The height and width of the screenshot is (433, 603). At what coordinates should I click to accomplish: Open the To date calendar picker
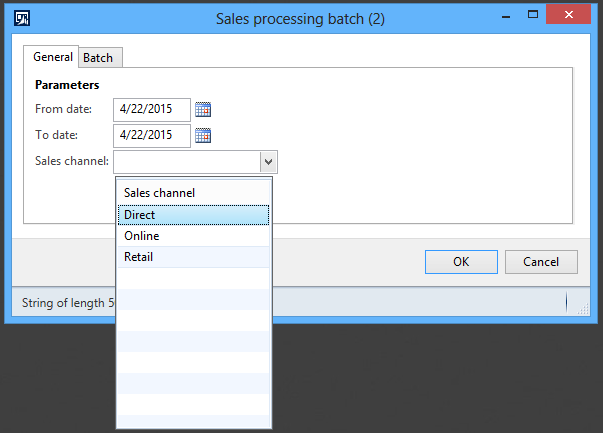[x=203, y=135]
